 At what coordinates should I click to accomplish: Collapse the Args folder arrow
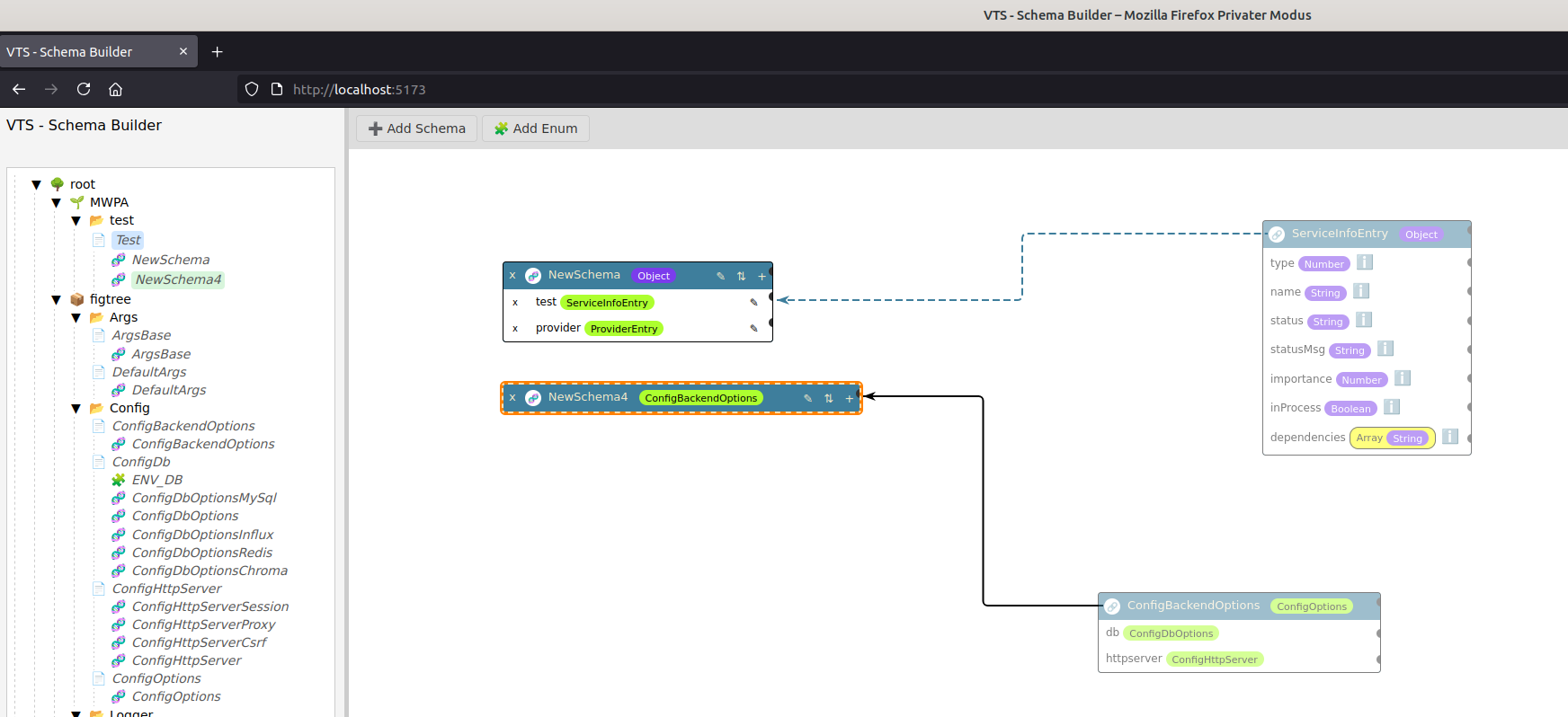point(76,317)
